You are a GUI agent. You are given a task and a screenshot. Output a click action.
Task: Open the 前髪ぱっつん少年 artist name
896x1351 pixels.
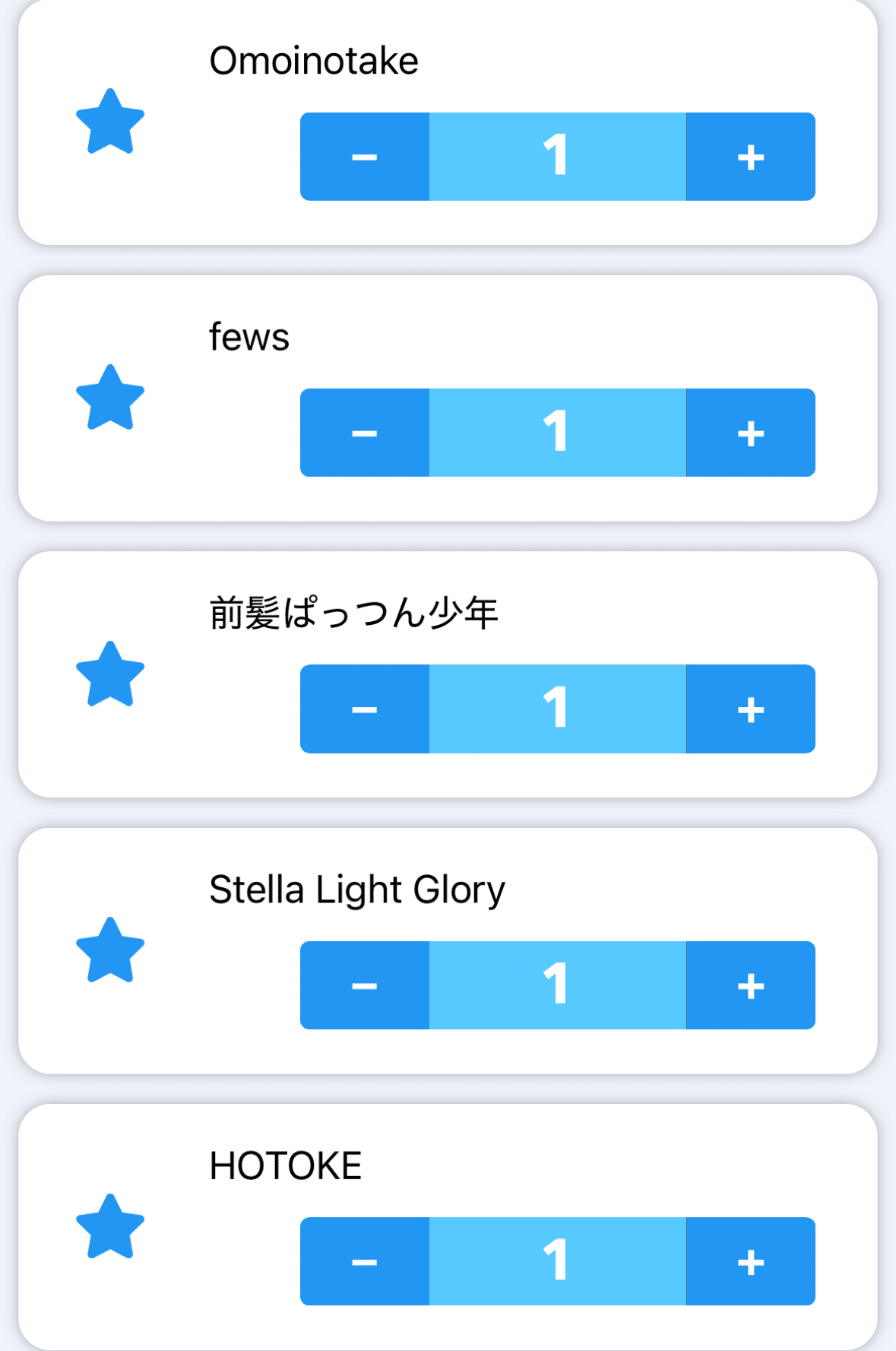(353, 613)
